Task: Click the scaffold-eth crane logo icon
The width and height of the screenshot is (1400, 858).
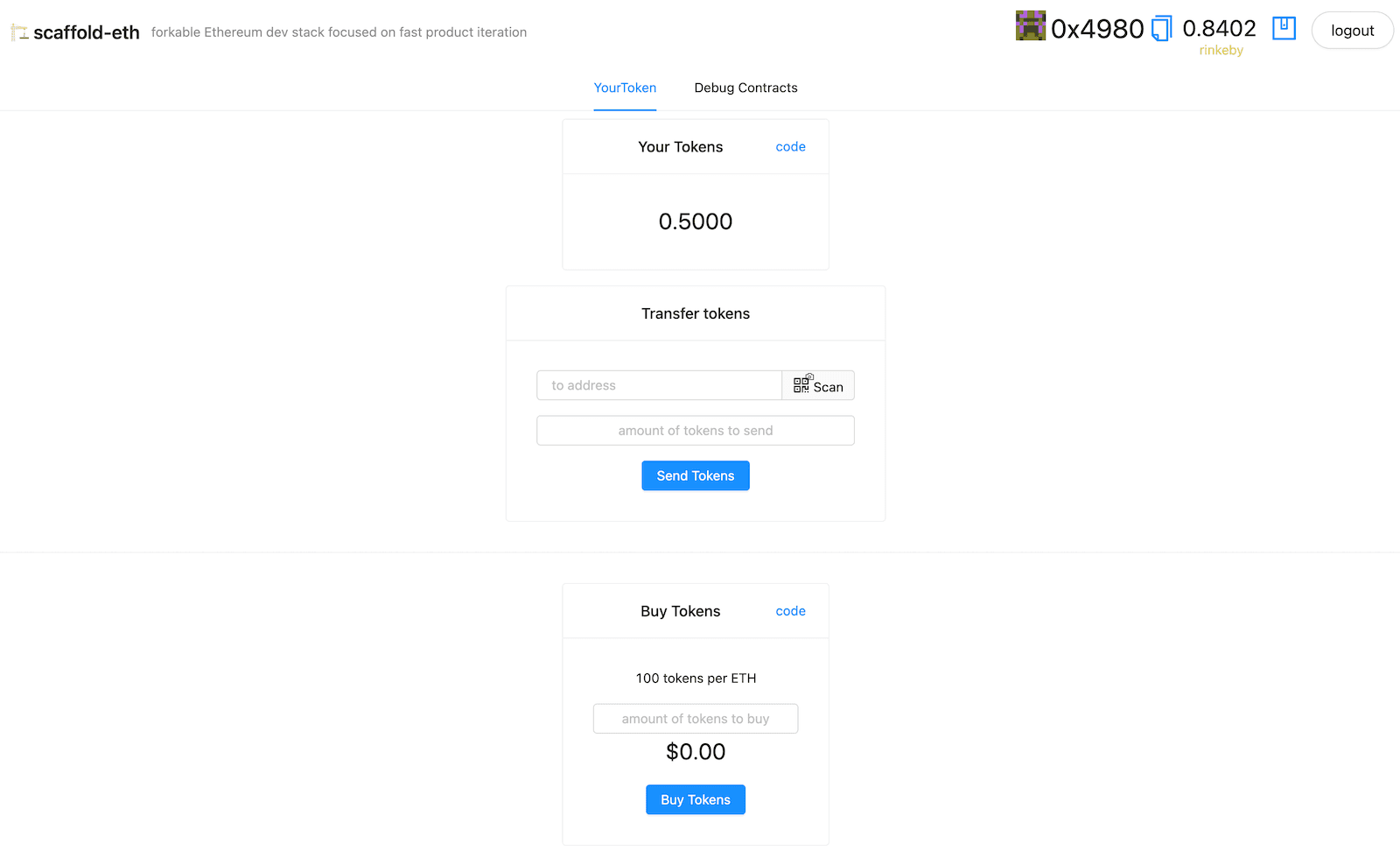Action: coord(19,32)
